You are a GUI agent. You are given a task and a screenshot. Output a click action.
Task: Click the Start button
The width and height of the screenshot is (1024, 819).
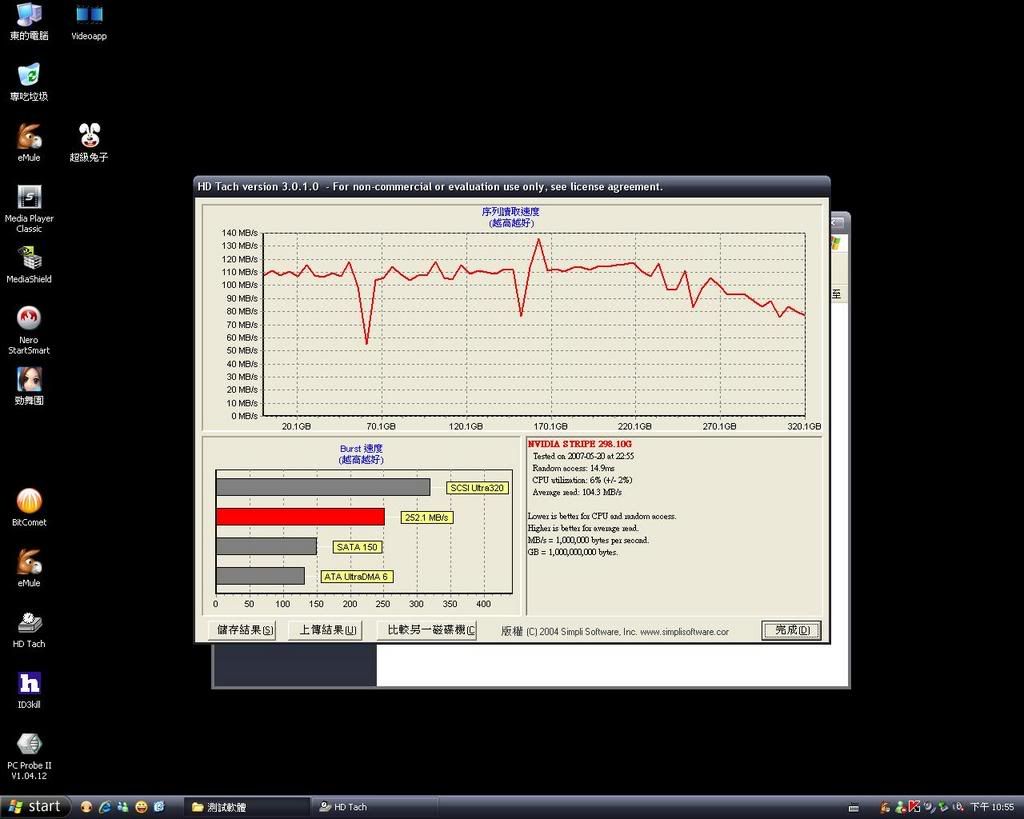[x=35, y=807]
